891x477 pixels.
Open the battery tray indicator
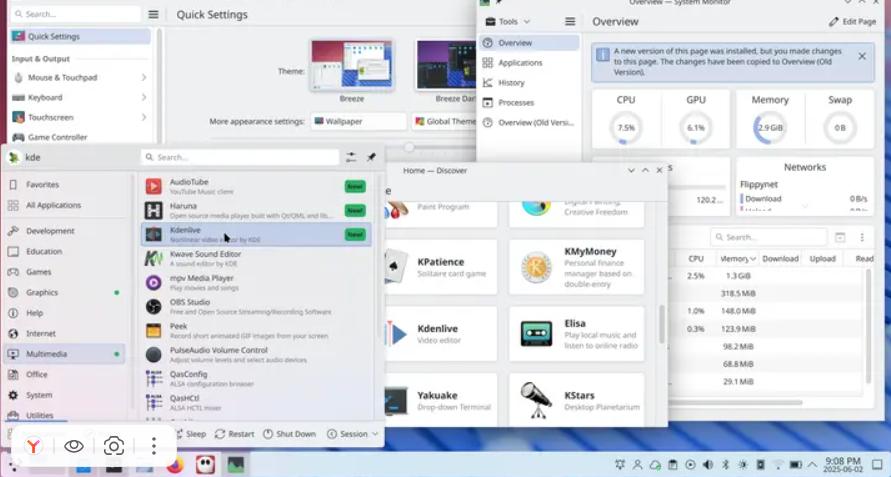[x=796, y=465]
